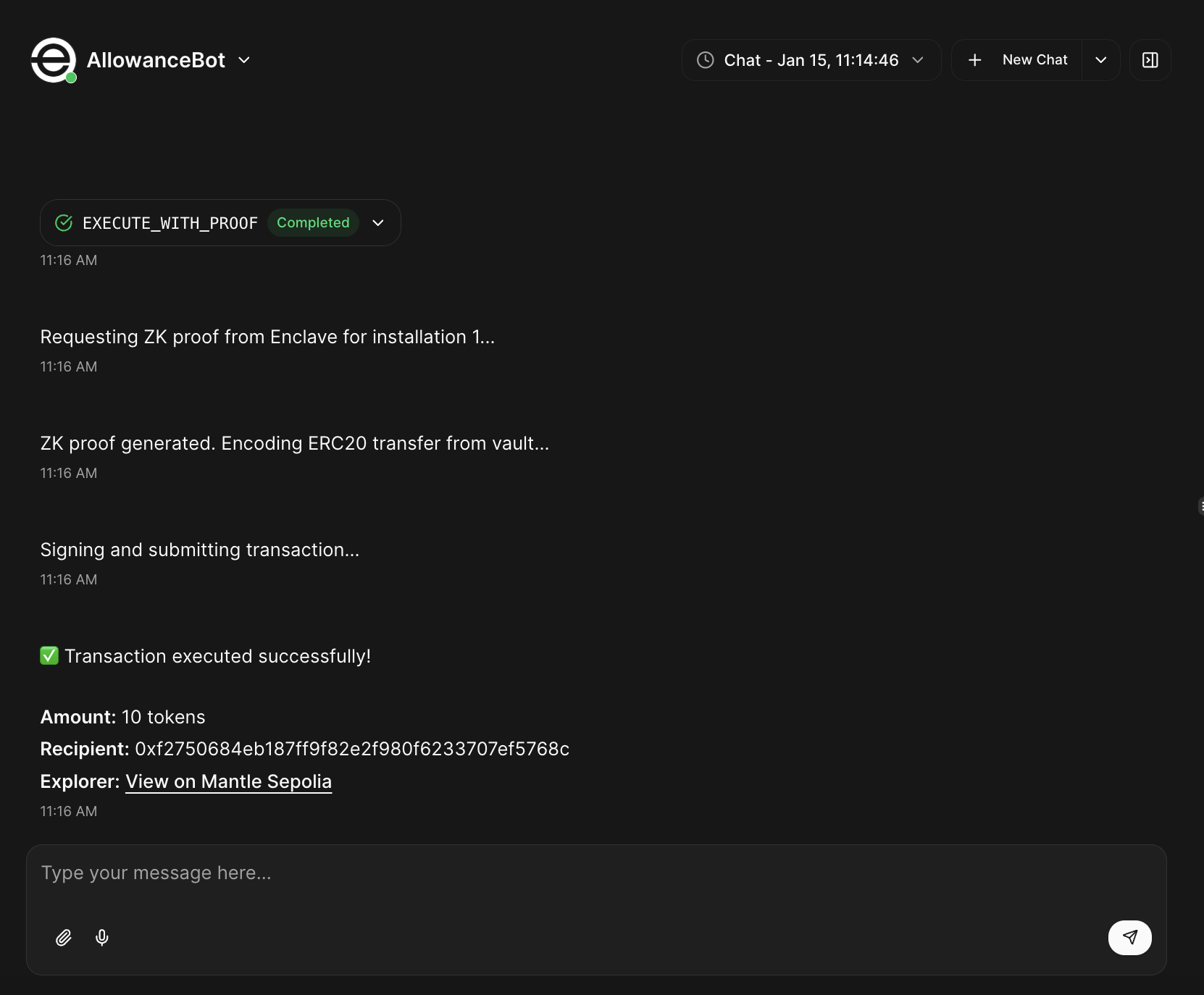Click the microphone voice input icon
Screen dimensions: 1204x995
pyautogui.click(x=102, y=938)
